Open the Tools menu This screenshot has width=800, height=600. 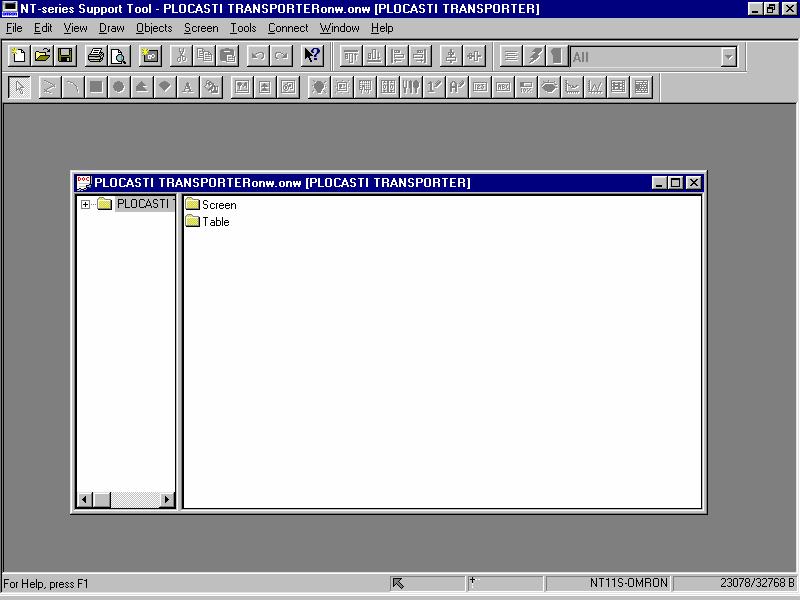click(x=243, y=28)
